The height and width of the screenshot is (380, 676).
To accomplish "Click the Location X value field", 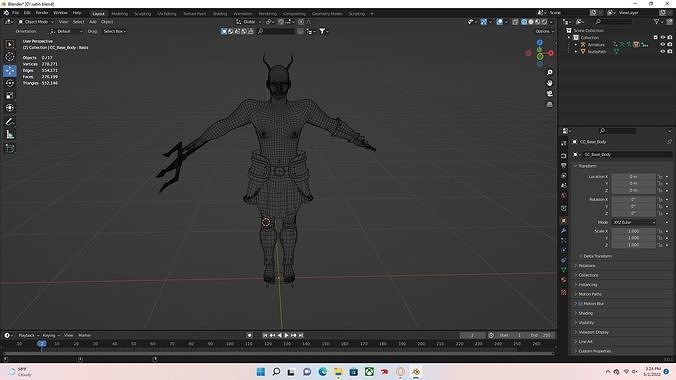I will click(633, 177).
